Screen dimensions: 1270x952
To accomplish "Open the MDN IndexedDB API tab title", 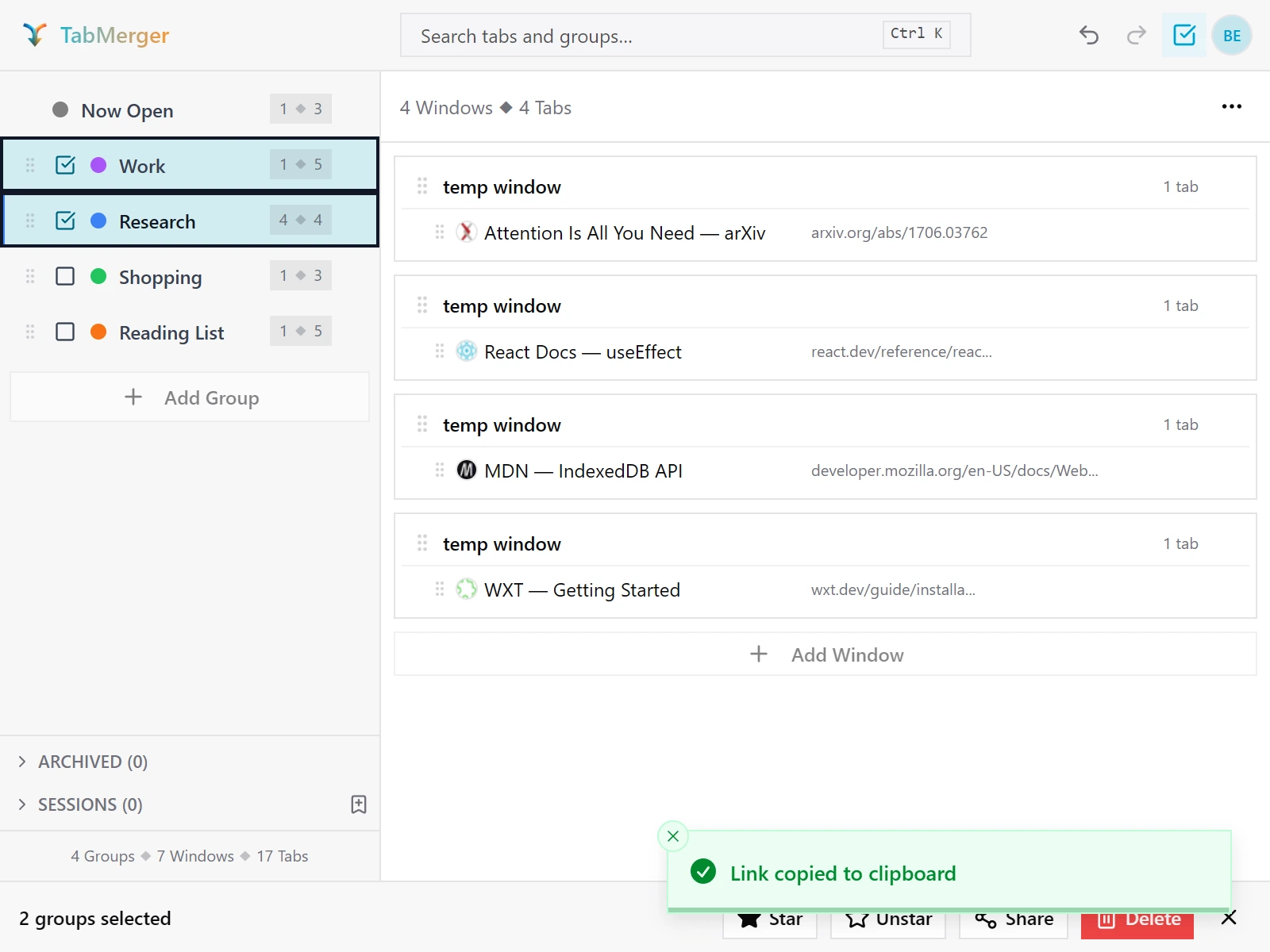I will pos(583,470).
